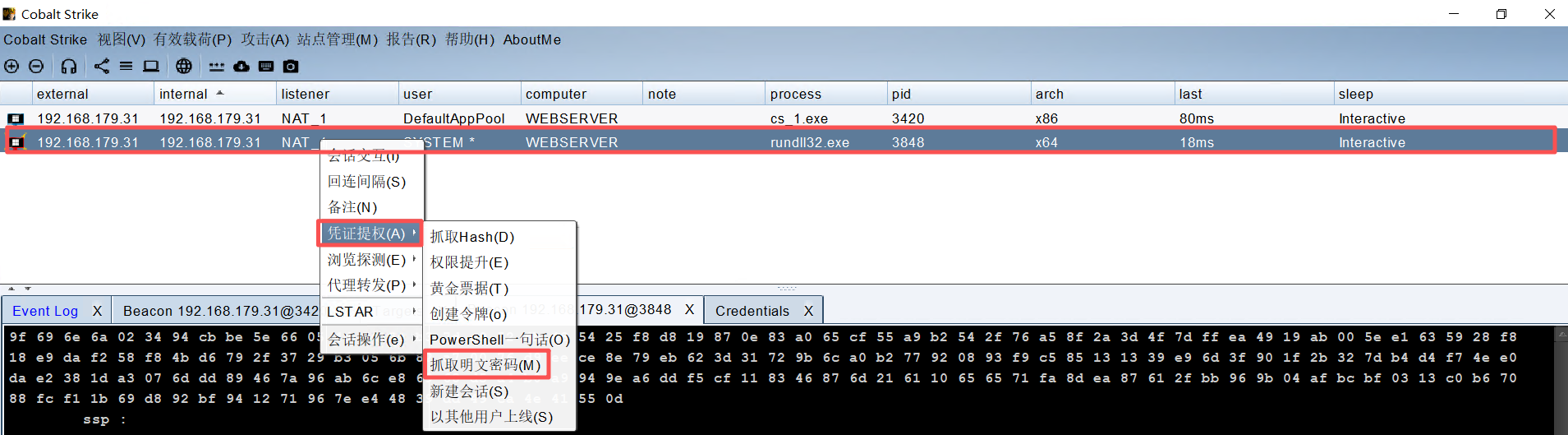Sort by the note column header
The width and height of the screenshot is (1568, 435).
pyautogui.click(x=704, y=94)
